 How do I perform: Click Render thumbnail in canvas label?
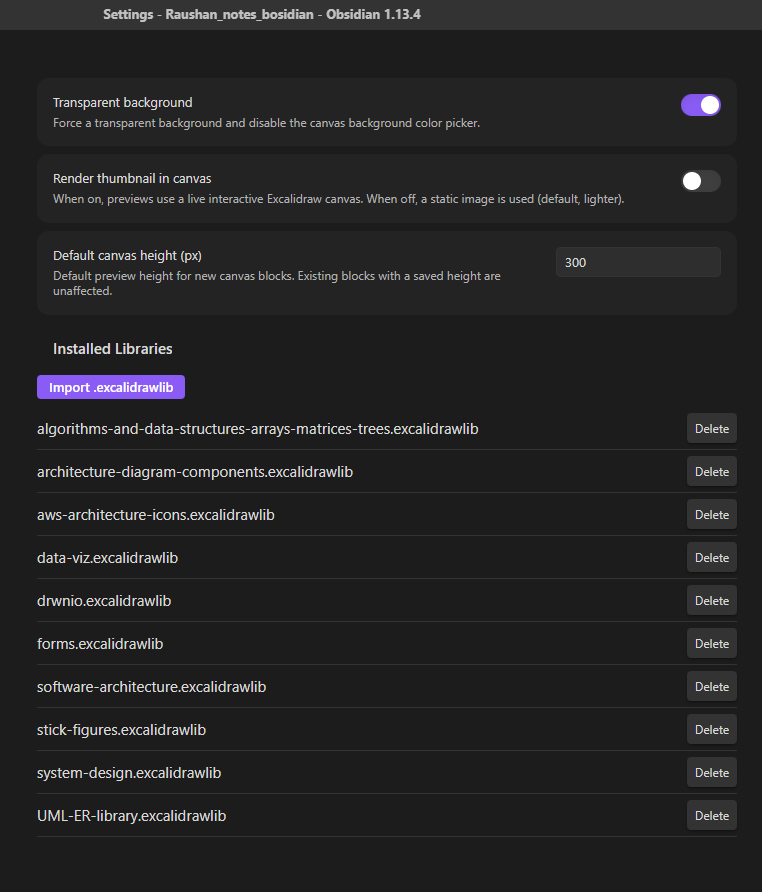click(132, 179)
